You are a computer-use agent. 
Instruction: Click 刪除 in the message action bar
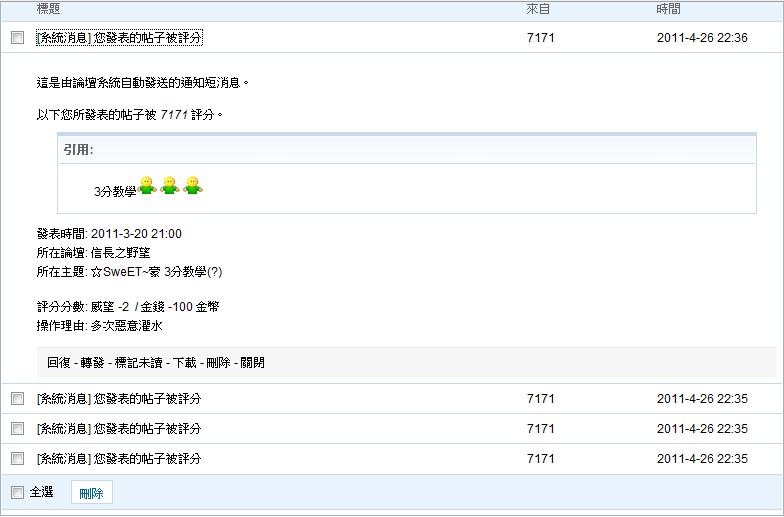pyautogui.click(x=218, y=362)
